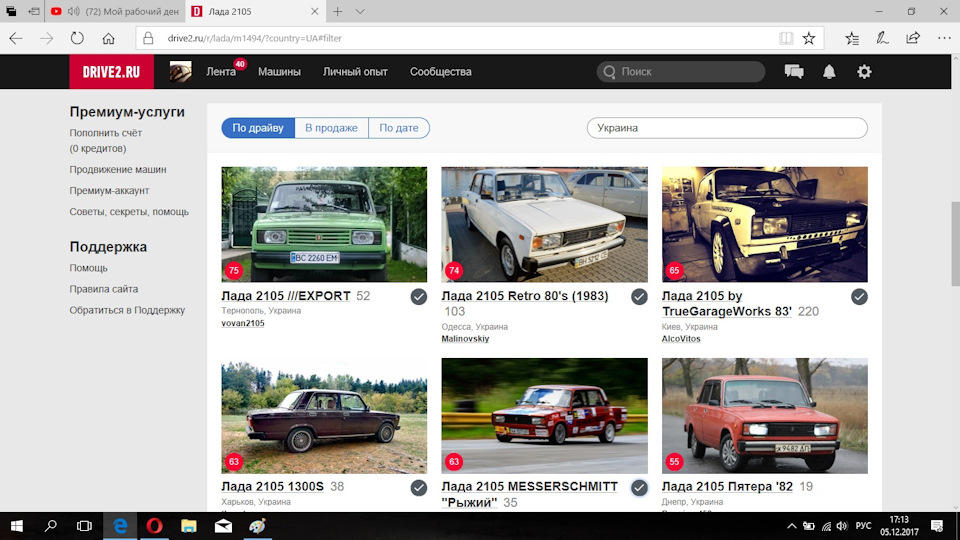This screenshot has height=540, width=960.
Task: Open the Paint app in taskbar
Action: click(x=257, y=526)
